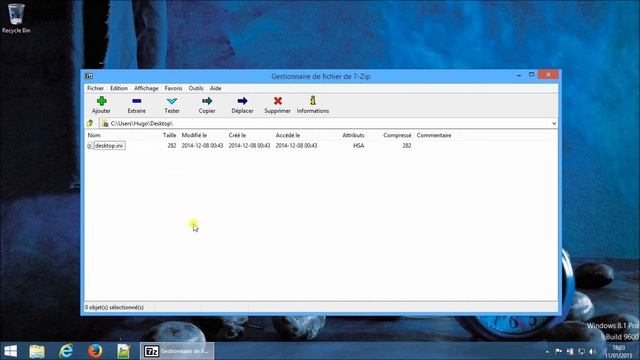Sort by Commentaire column header

[434, 135]
